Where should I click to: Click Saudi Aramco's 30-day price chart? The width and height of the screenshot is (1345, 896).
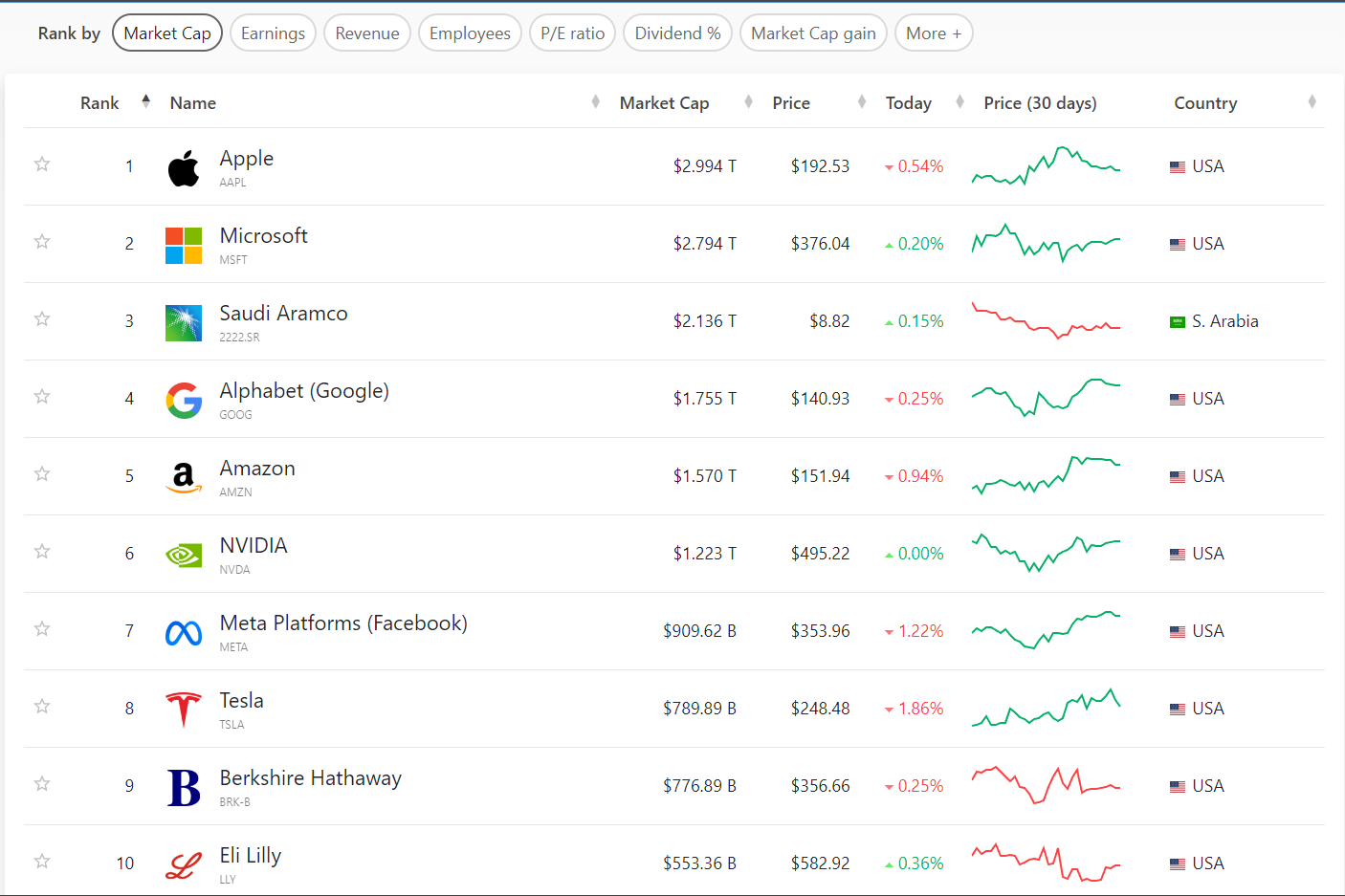[x=1046, y=320]
